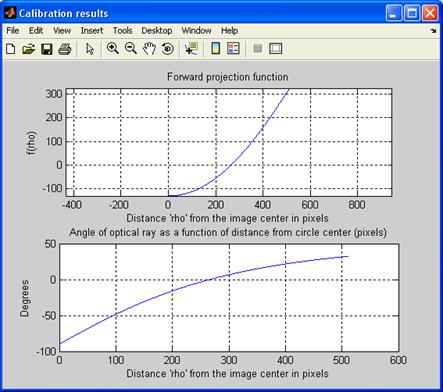
Task: Open a file using the folder icon
Action: [x=29, y=49]
